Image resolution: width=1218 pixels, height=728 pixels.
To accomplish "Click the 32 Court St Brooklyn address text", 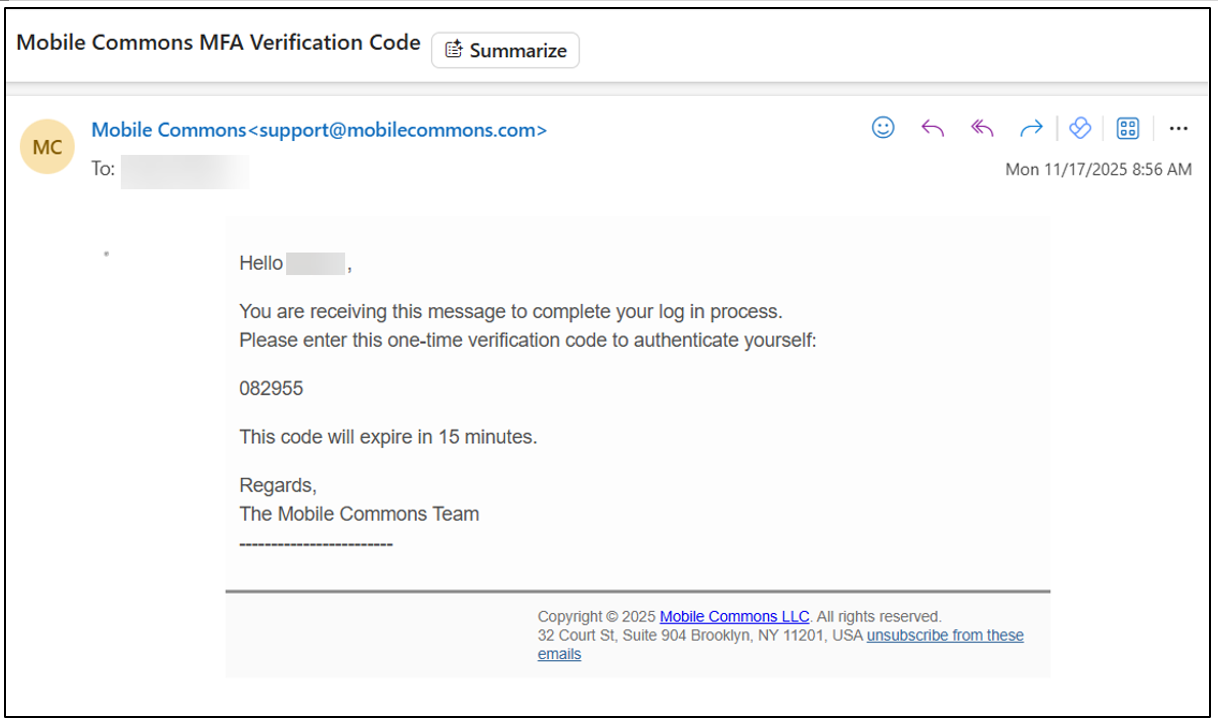I will (x=700, y=636).
